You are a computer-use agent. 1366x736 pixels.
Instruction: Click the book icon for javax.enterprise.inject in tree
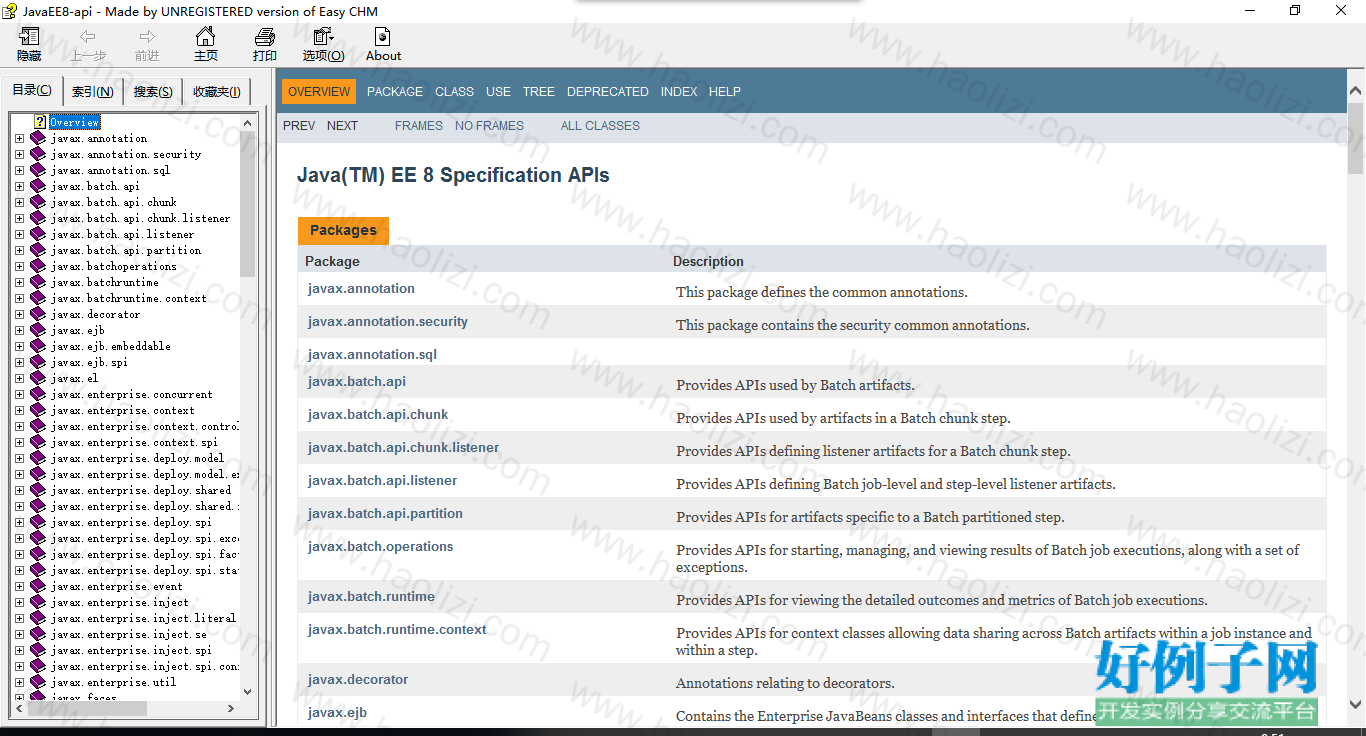[x=38, y=602]
